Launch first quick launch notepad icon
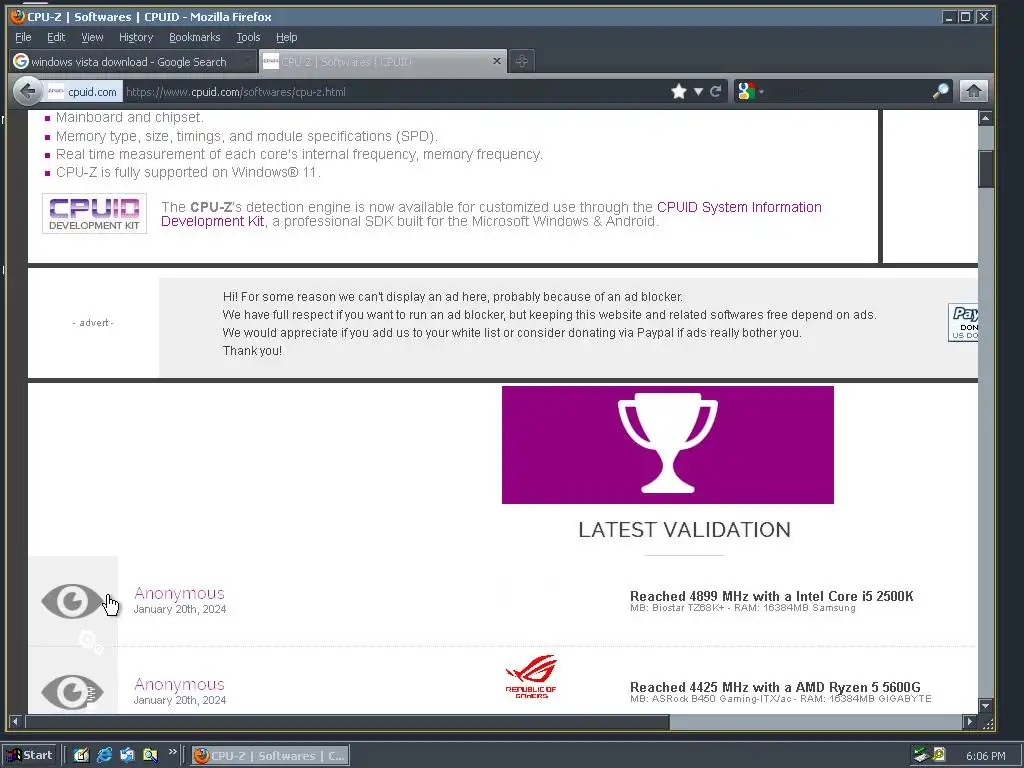Viewport: 1024px width, 768px height. point(81,755)
